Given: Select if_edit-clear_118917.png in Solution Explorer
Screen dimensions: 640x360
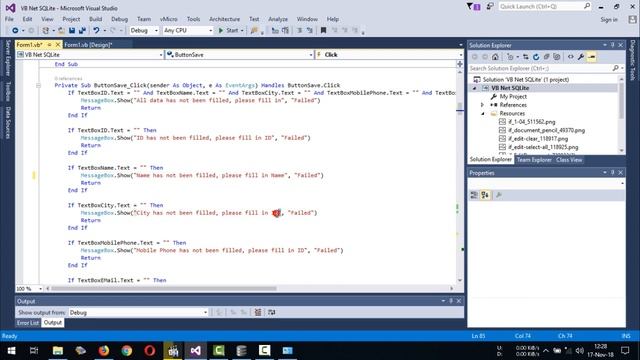Looking at the screenshot, I should [538, 139].
